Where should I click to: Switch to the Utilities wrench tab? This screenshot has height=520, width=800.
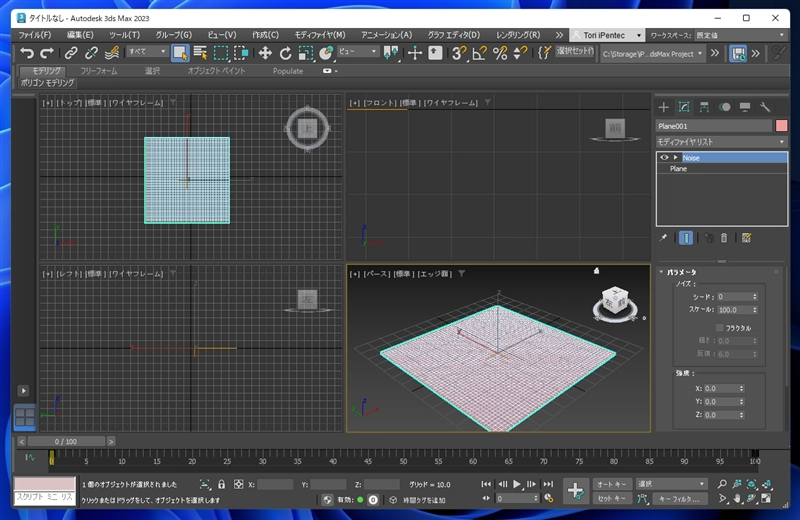[x=765, y=107]
